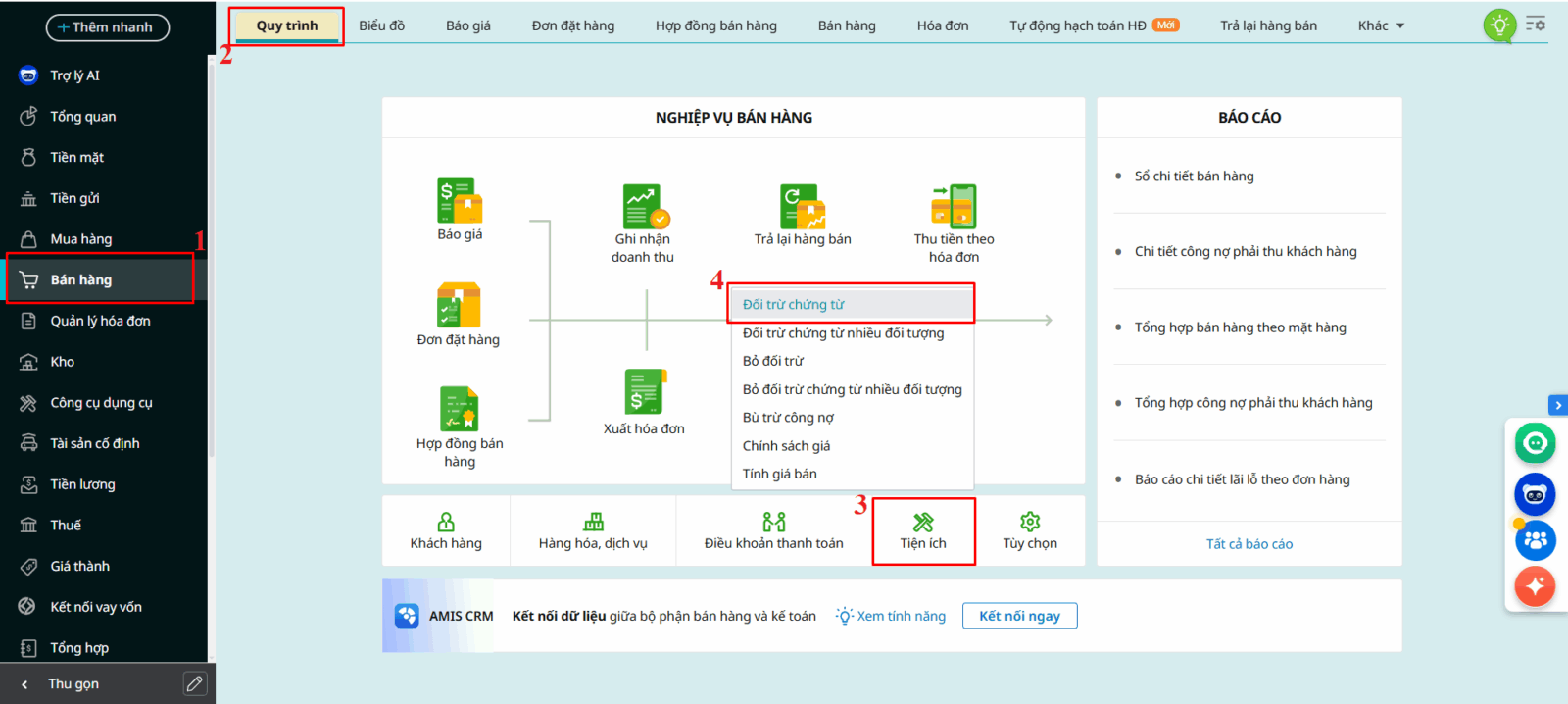Expand the Khác dropdown in top tabs

click(x=1381, y=25)
